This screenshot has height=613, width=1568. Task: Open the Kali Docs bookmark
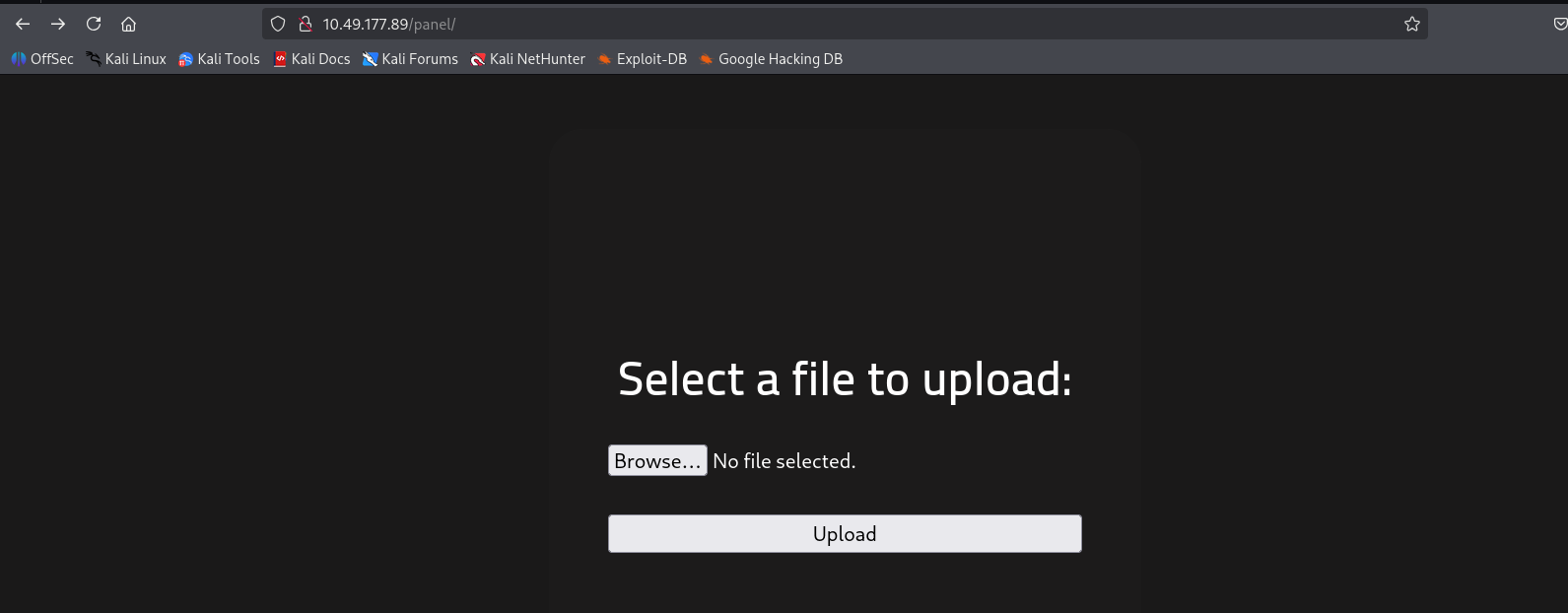coord(311,59)
